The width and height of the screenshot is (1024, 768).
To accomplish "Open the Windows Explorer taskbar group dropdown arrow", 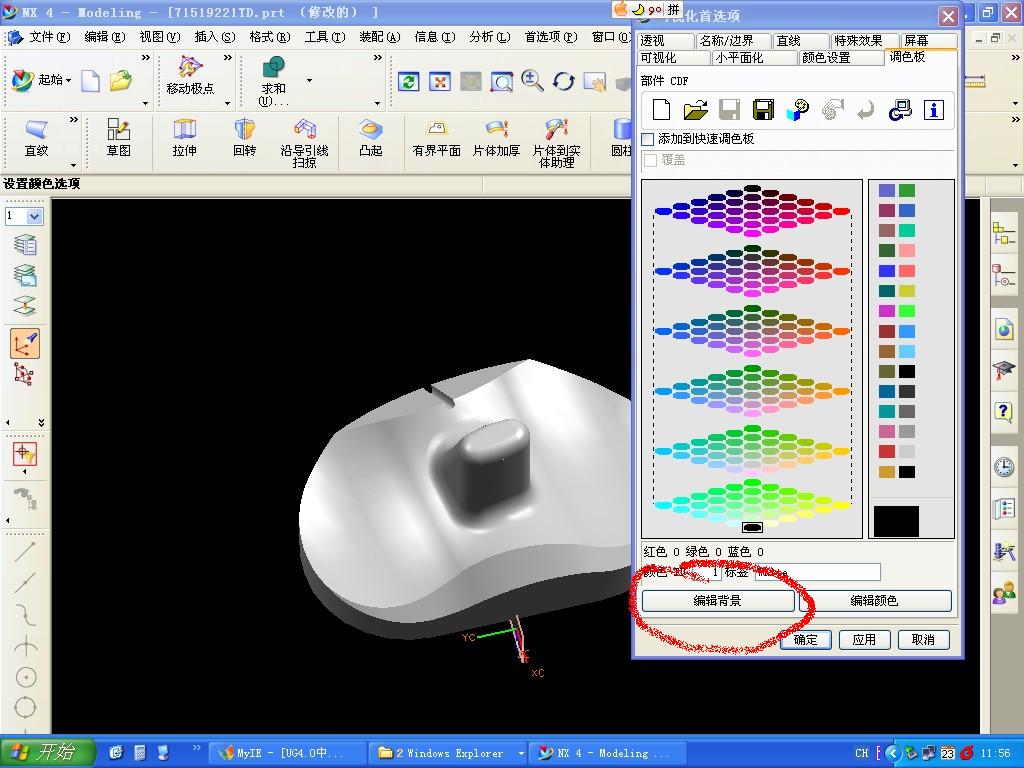I will [x=521, y=753].
